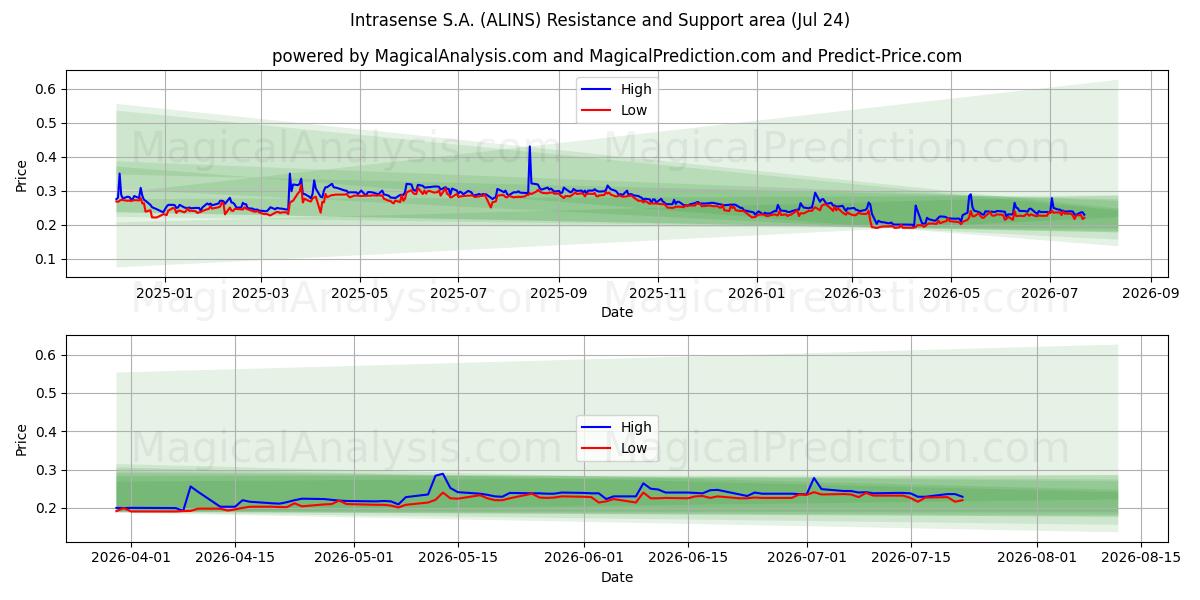Click the '2025-11' x-axis label in top chart
Viewport: 1200px width, 600px height.
coord(658,293)
